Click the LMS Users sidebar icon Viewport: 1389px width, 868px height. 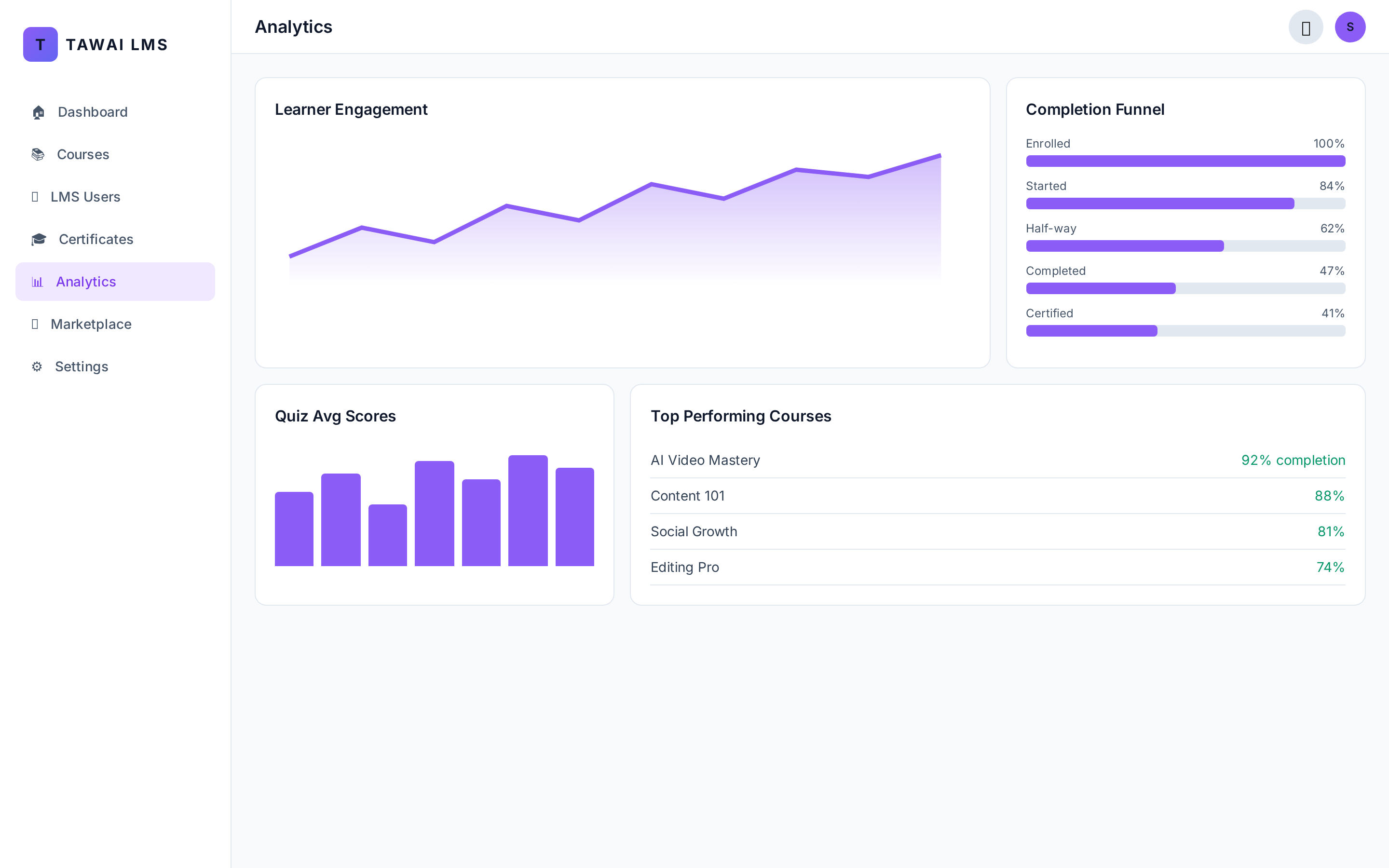35,197
